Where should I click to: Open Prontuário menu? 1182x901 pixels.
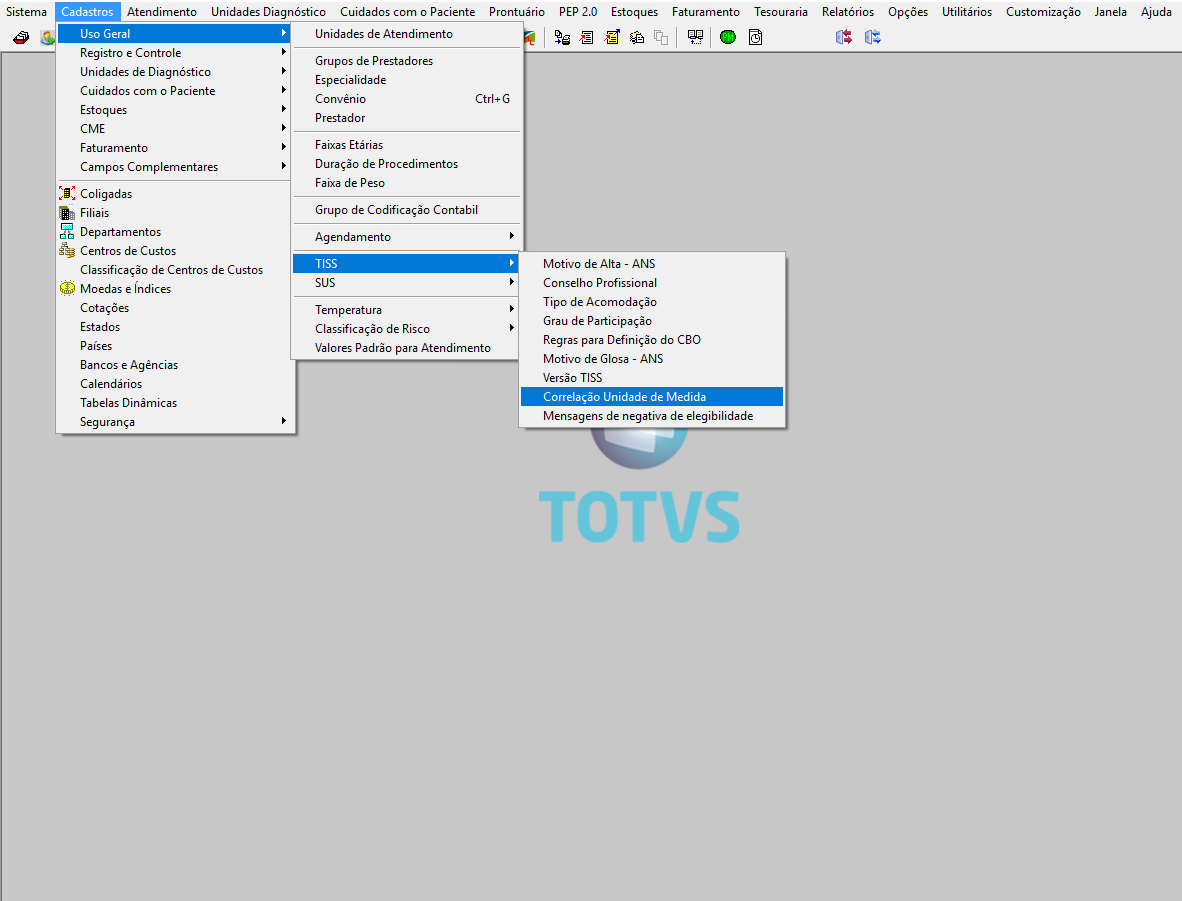pos(516,12)
